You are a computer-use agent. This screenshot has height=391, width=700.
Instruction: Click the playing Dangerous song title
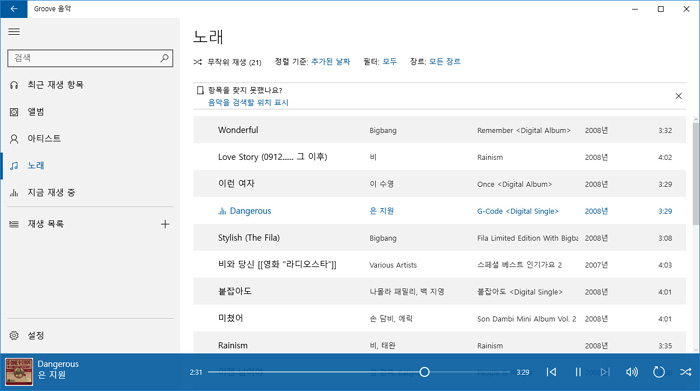250,211
